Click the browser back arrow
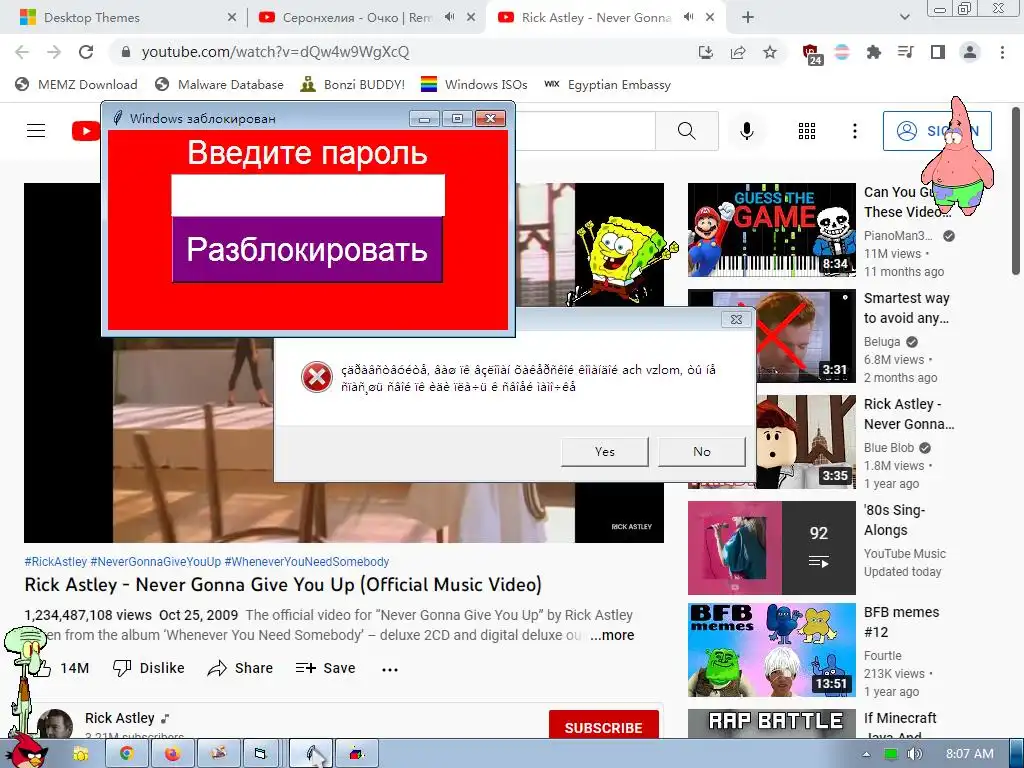1024x768 pixels. click(x=22, y=52)
